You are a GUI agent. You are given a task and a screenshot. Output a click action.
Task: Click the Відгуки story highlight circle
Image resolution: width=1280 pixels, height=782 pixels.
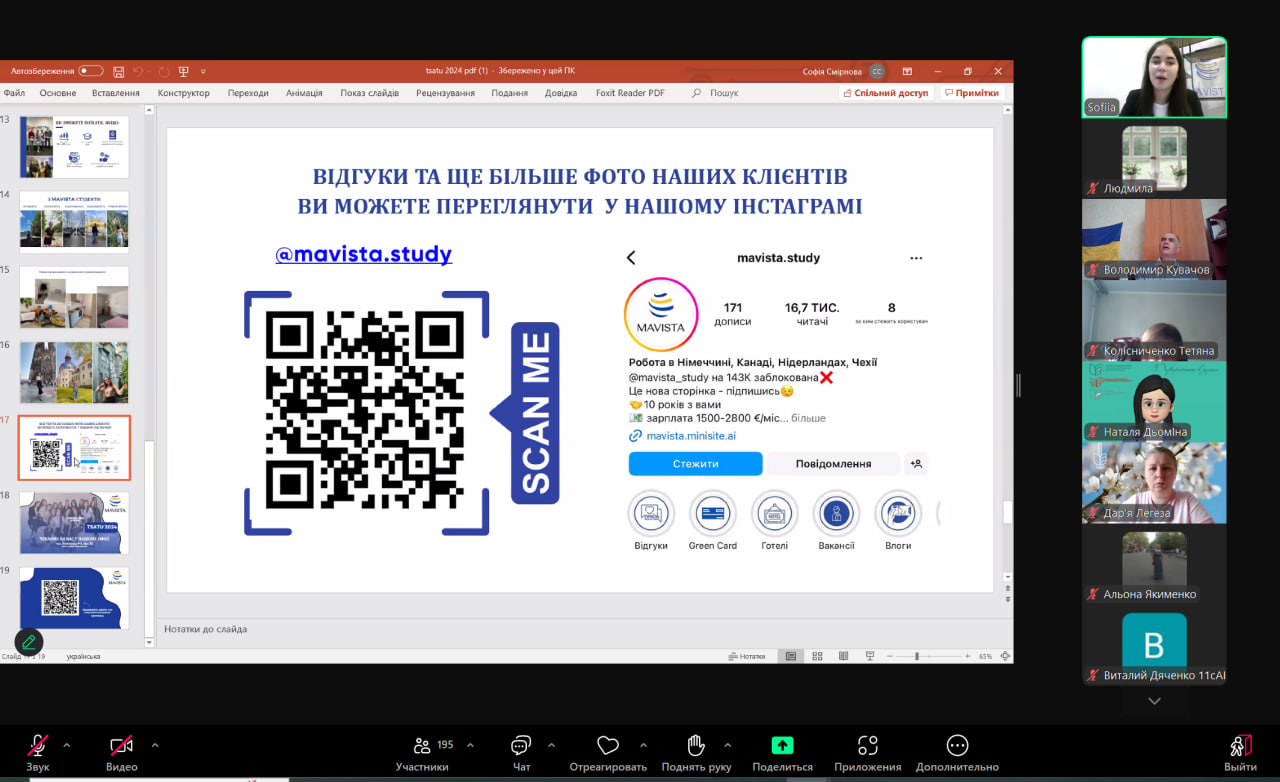click(651, 514)
